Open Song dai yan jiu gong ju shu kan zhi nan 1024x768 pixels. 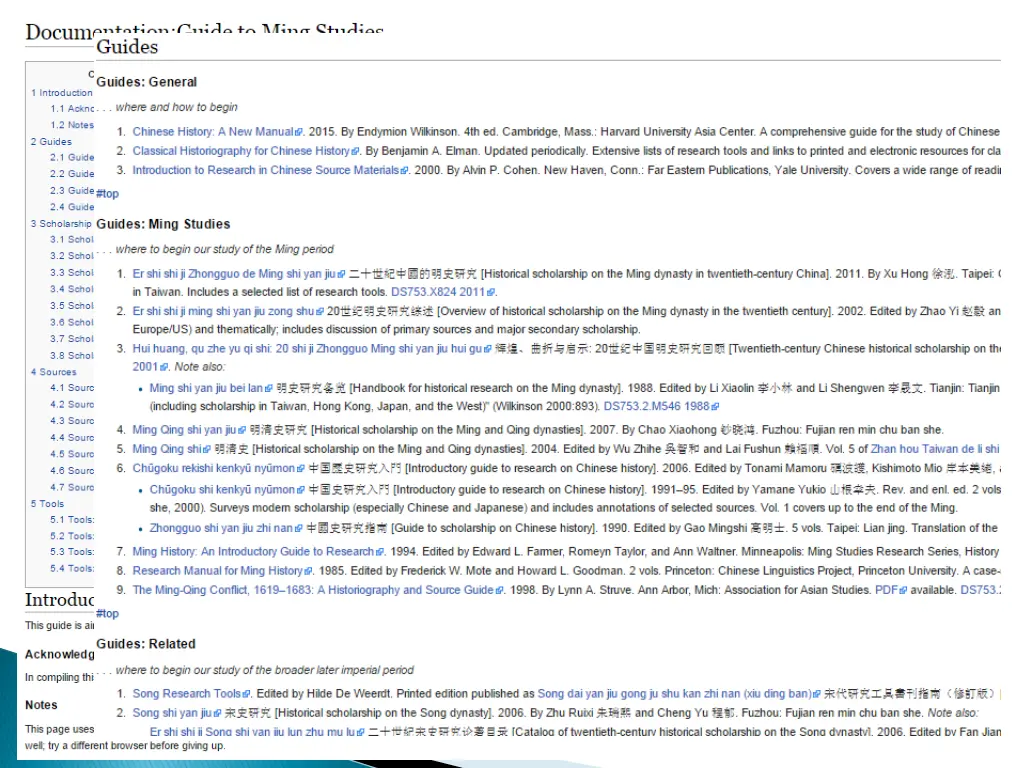(x=675, y=694)
